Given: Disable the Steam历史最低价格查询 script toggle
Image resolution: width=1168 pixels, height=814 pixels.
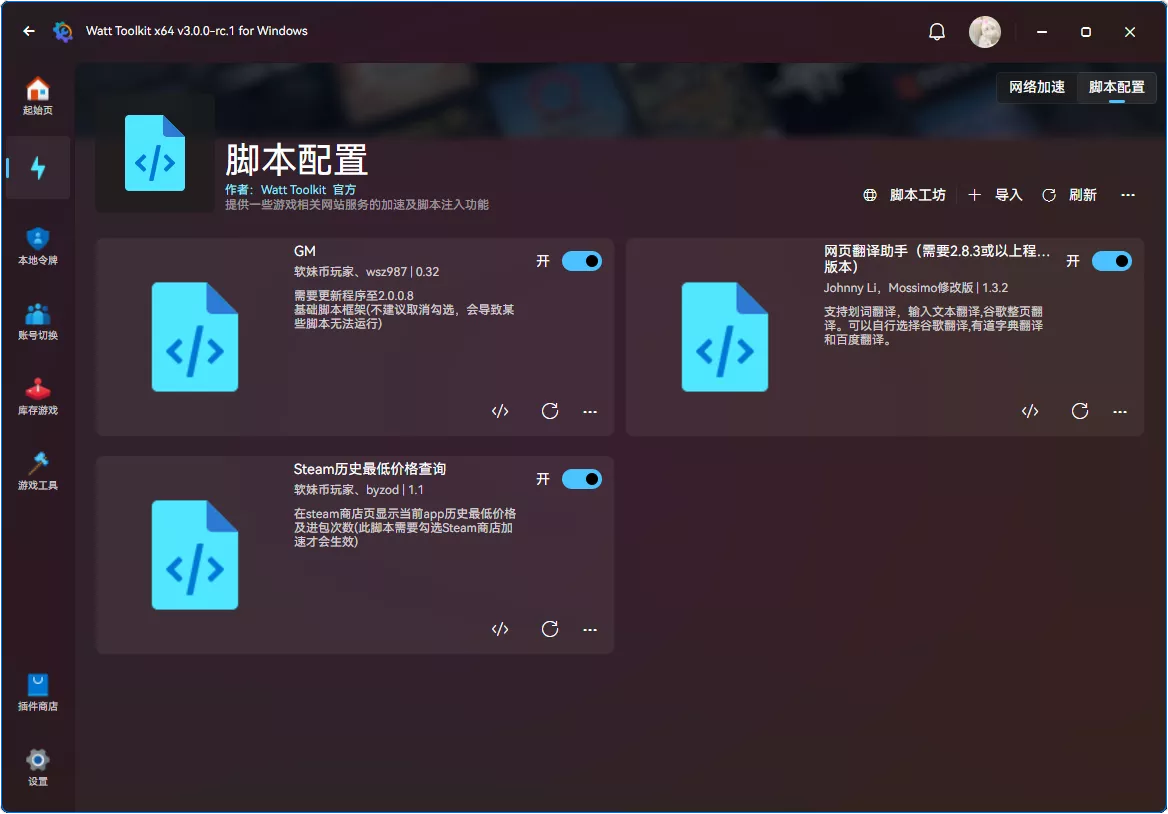Looking at the screenshot, I should 582,478.
